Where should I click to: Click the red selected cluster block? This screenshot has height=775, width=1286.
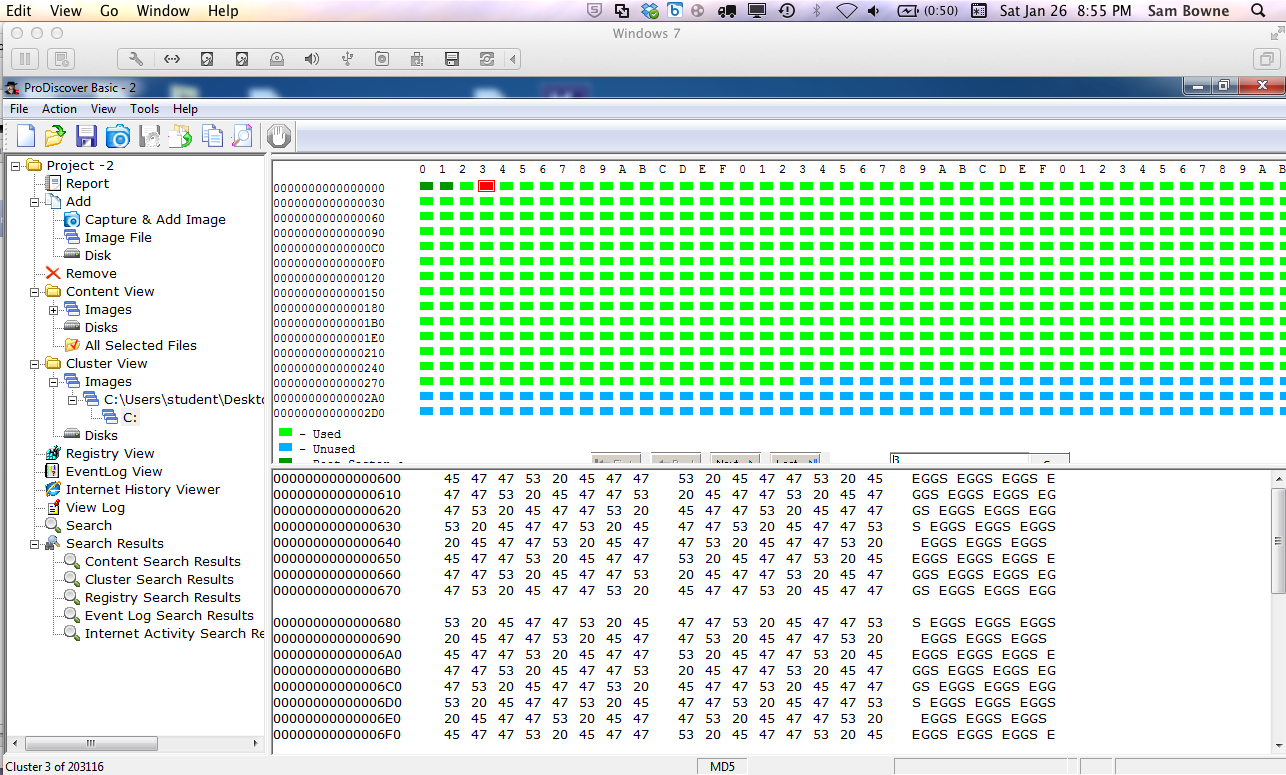(x=486, y=186)
